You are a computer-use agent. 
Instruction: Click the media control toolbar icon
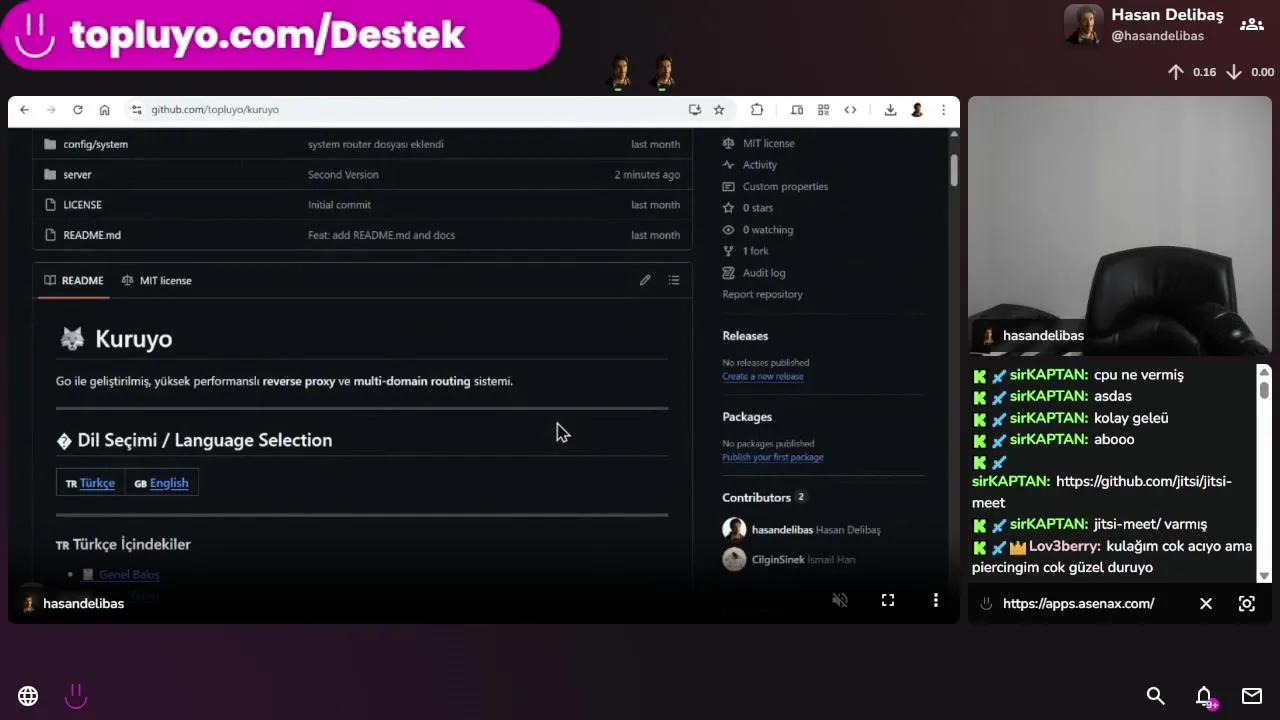click(797, 110)
